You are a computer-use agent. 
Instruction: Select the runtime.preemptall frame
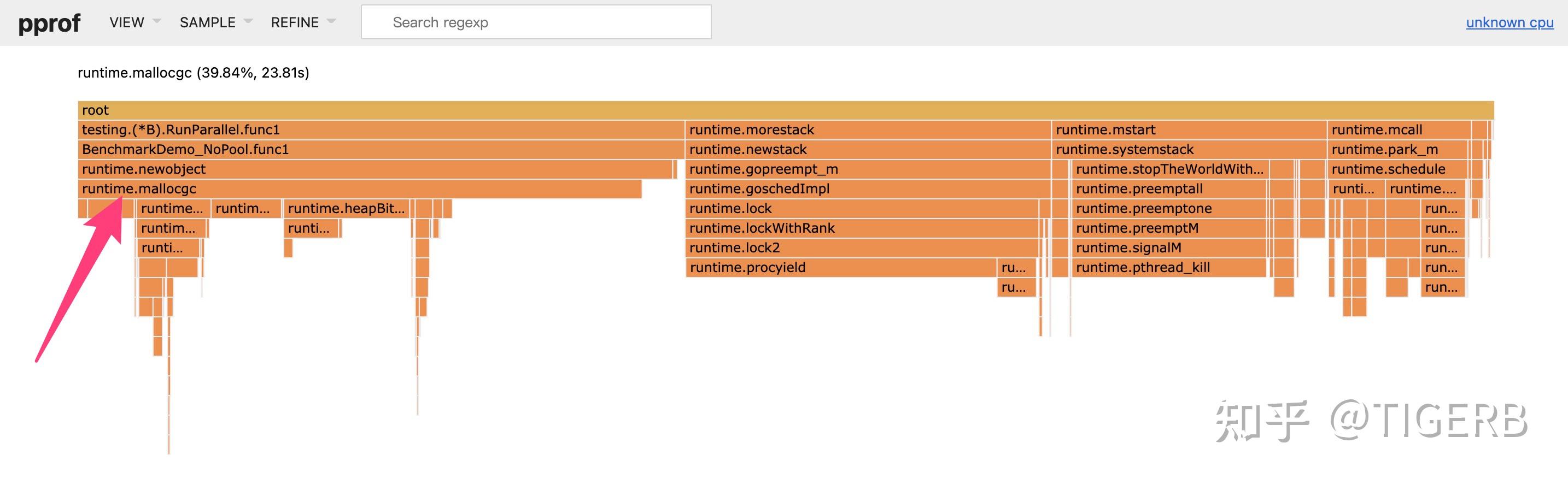click(x=1169, y=188)
